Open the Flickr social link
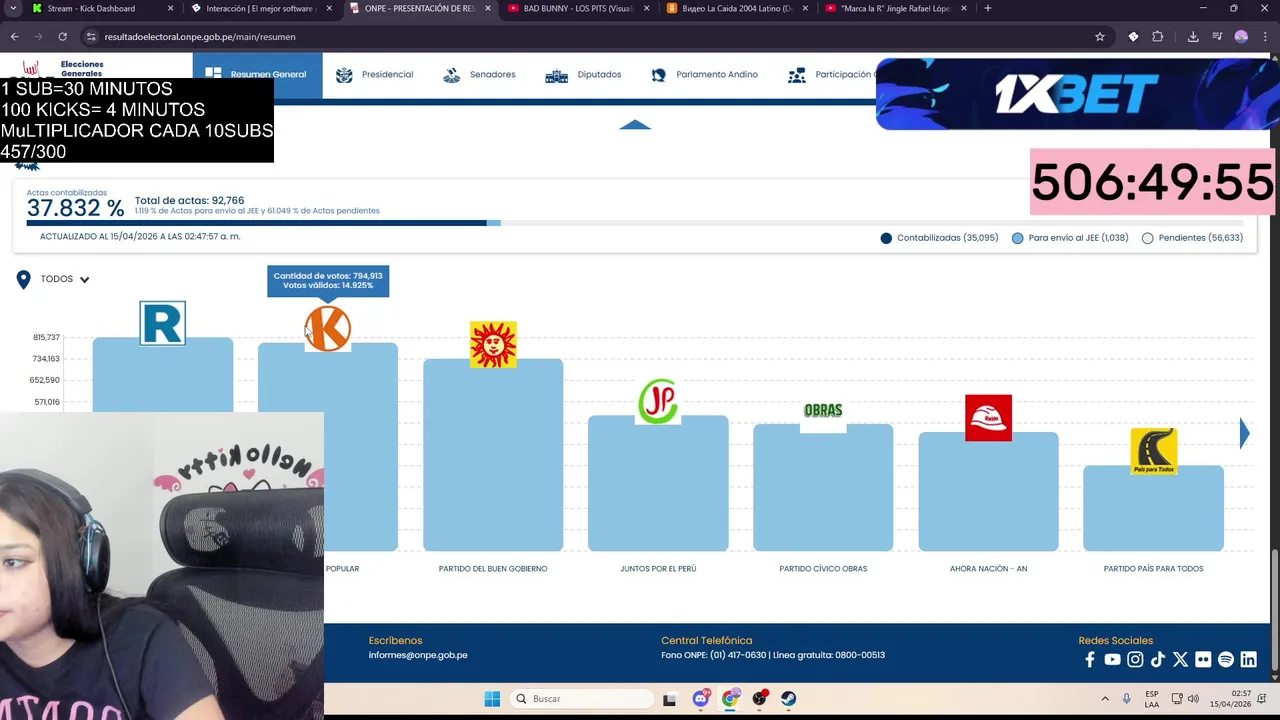This screenshot has width=1280, height=720. (x=1203, y=660)
